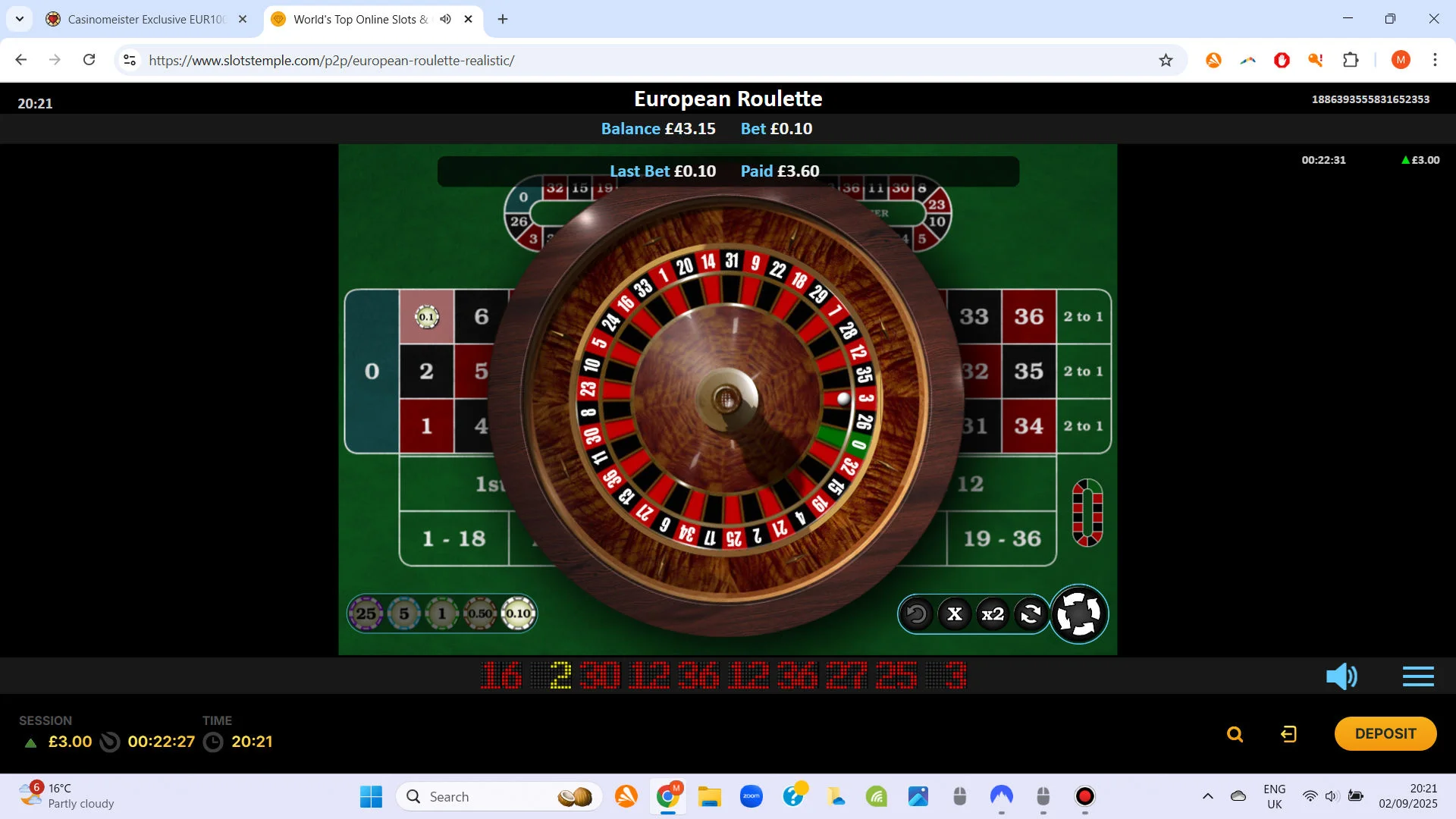The width and height of the screenshot is (1456, 819).
Task: Double the bet with the x2 button
Action: coord(993,614)
